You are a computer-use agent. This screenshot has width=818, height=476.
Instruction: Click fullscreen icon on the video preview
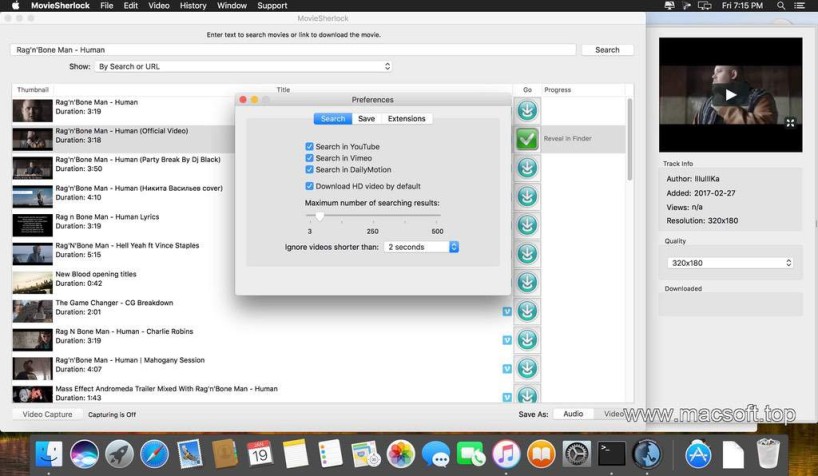tap(790, 123)
